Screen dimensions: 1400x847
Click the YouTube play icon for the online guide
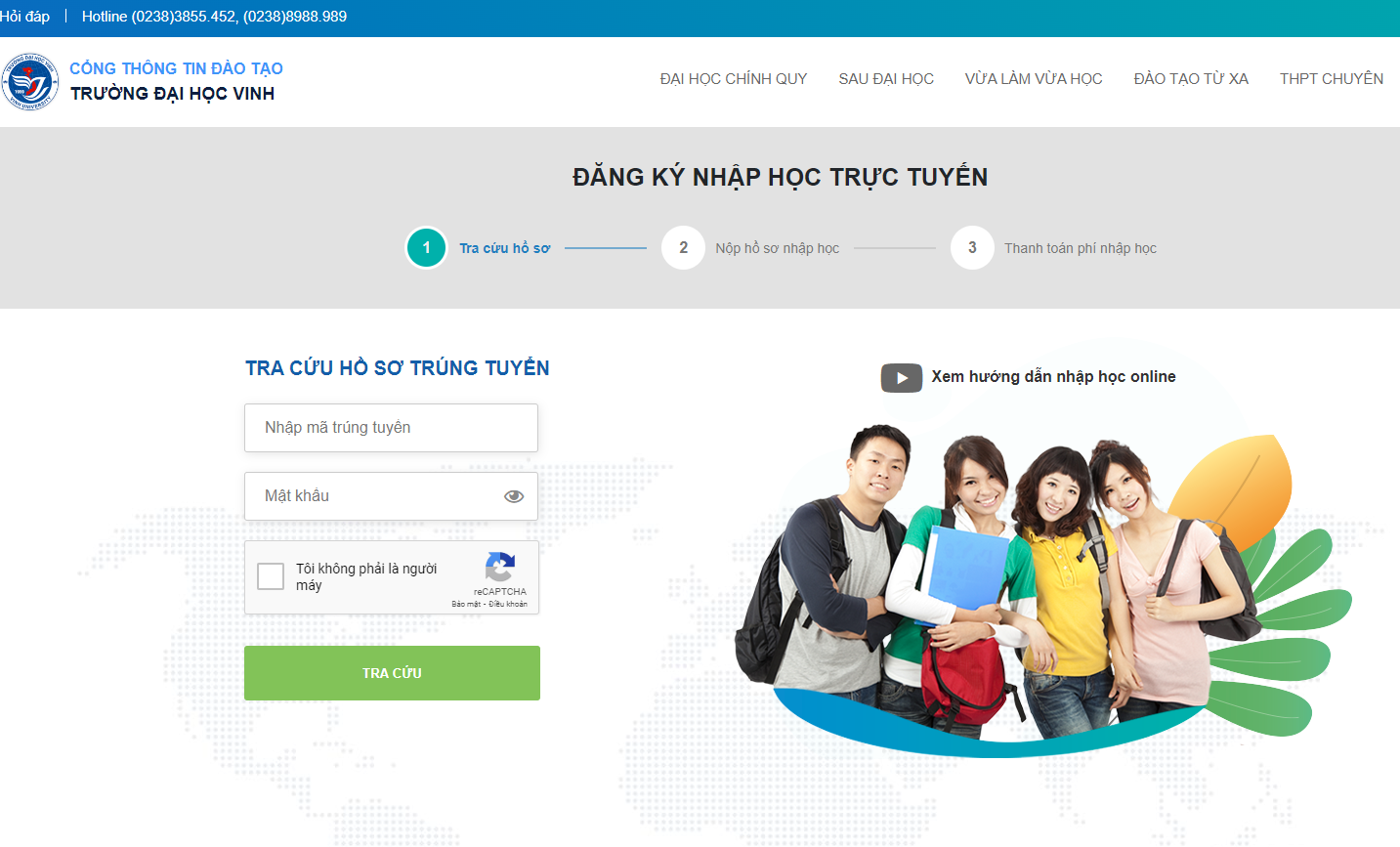(x=902, y=378)
